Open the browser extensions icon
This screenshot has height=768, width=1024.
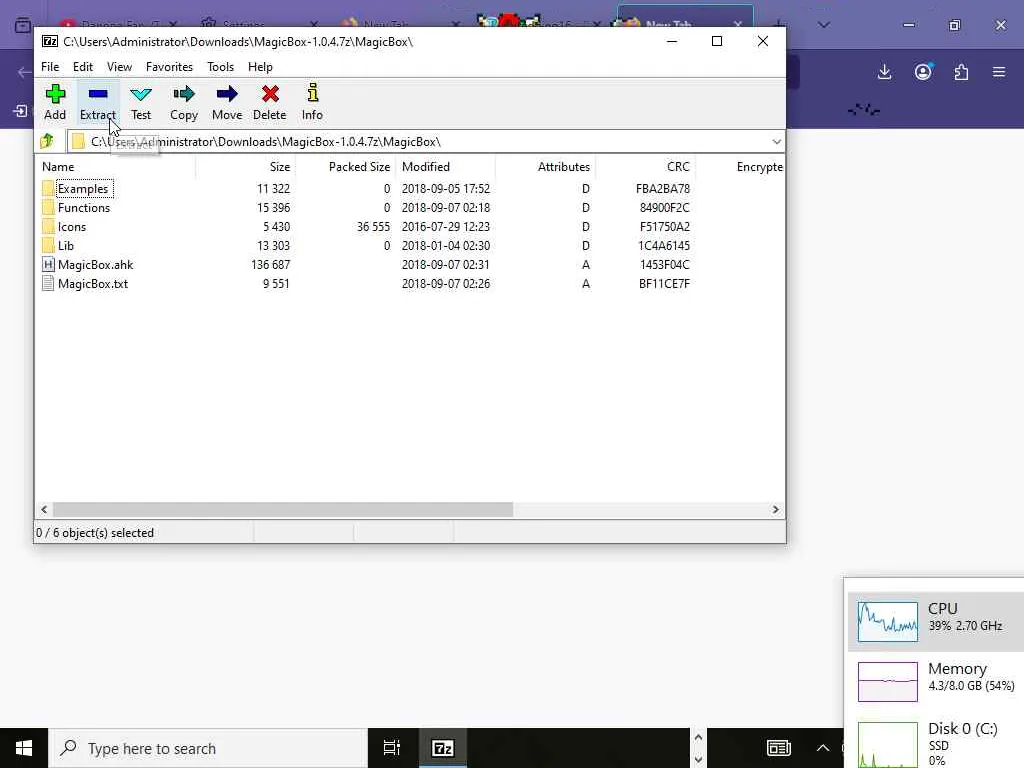(961, 72)
